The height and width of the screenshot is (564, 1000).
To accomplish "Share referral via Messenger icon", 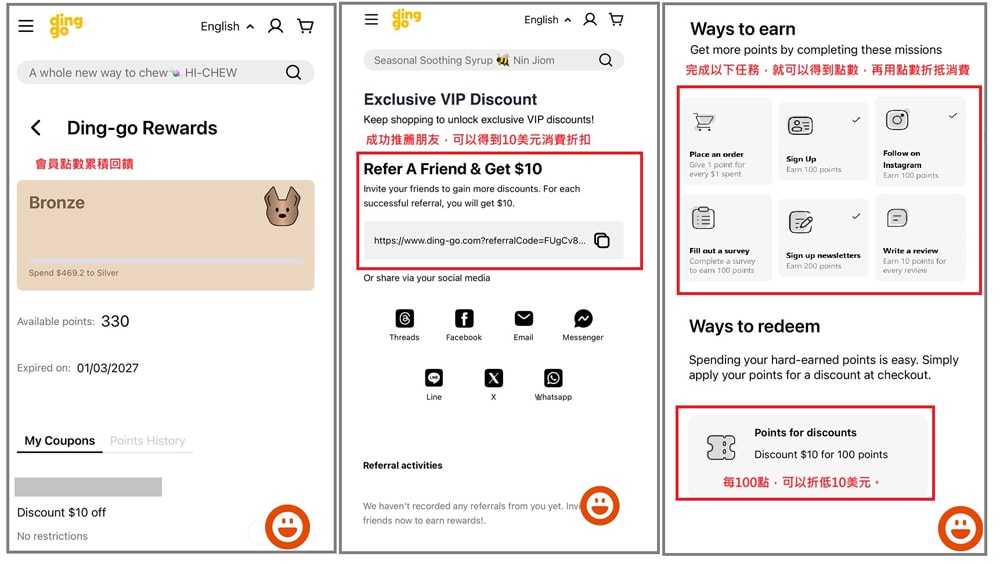I will [x=583, y=318].
